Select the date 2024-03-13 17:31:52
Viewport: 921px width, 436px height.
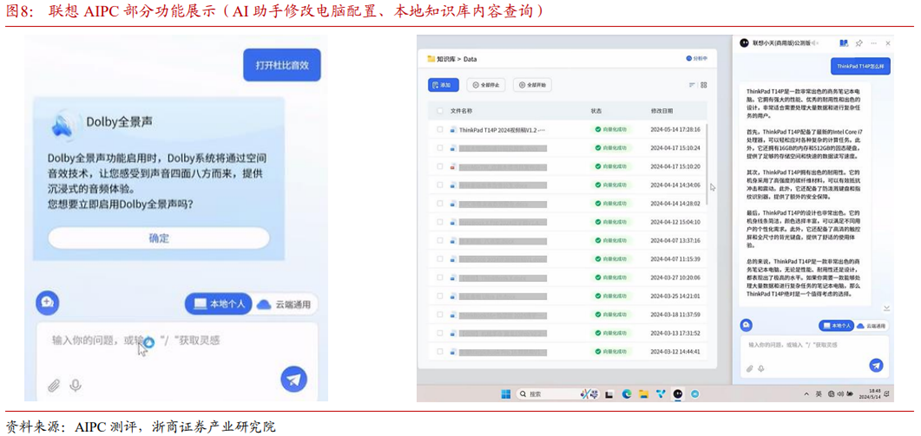pyautogui.click(x=675, y=333)
